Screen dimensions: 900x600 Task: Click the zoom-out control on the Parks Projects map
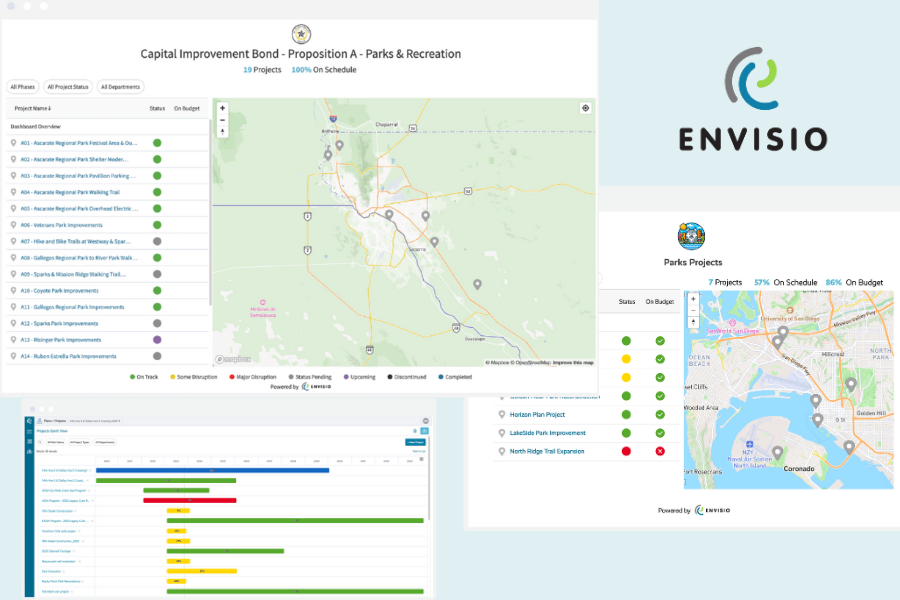coord(692,310)
